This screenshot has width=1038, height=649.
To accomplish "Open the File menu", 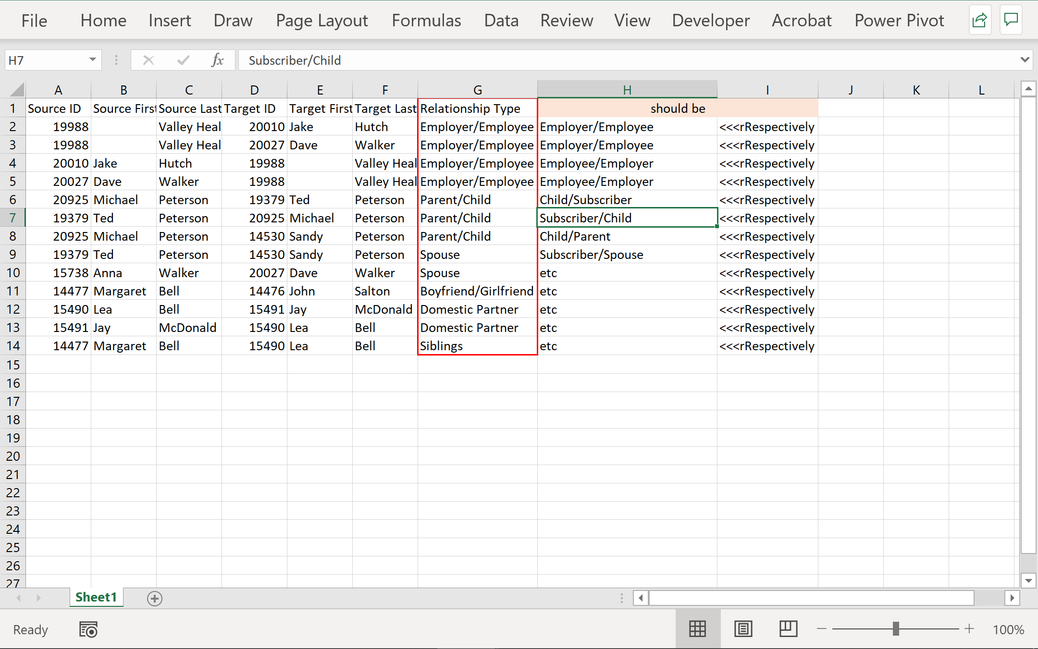I will (34, 21).
